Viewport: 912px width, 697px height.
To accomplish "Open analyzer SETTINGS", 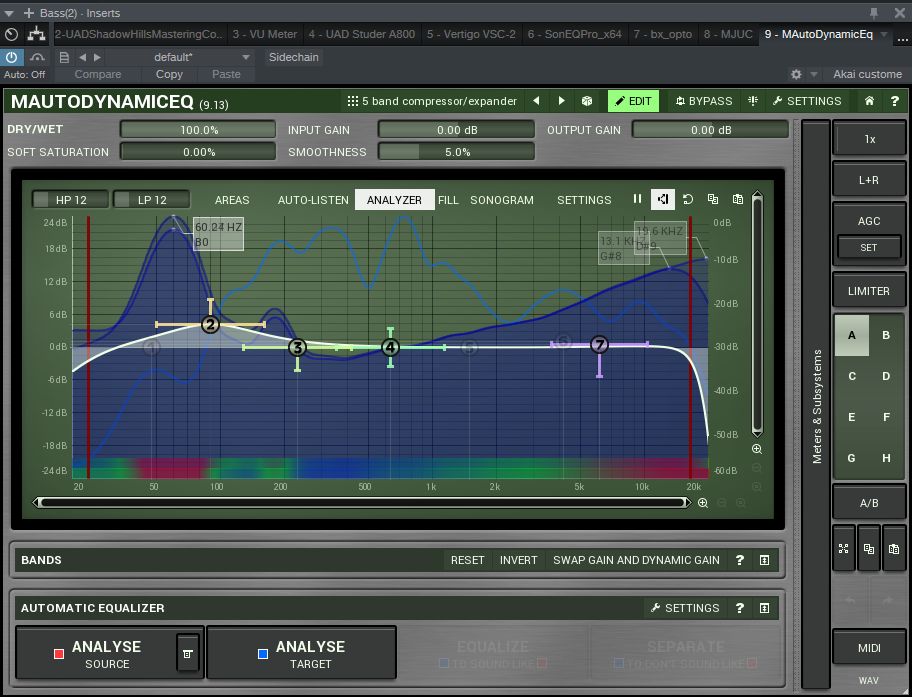I will pyautogui.click(x=584, y=200).
